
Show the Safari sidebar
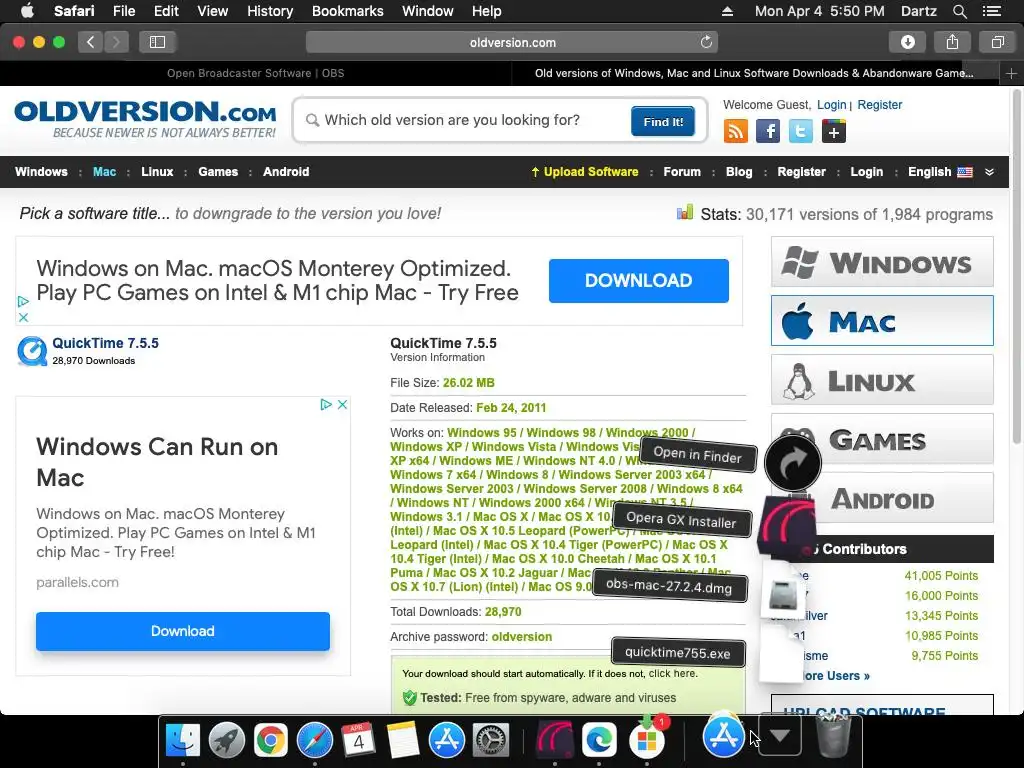point(157,42)
